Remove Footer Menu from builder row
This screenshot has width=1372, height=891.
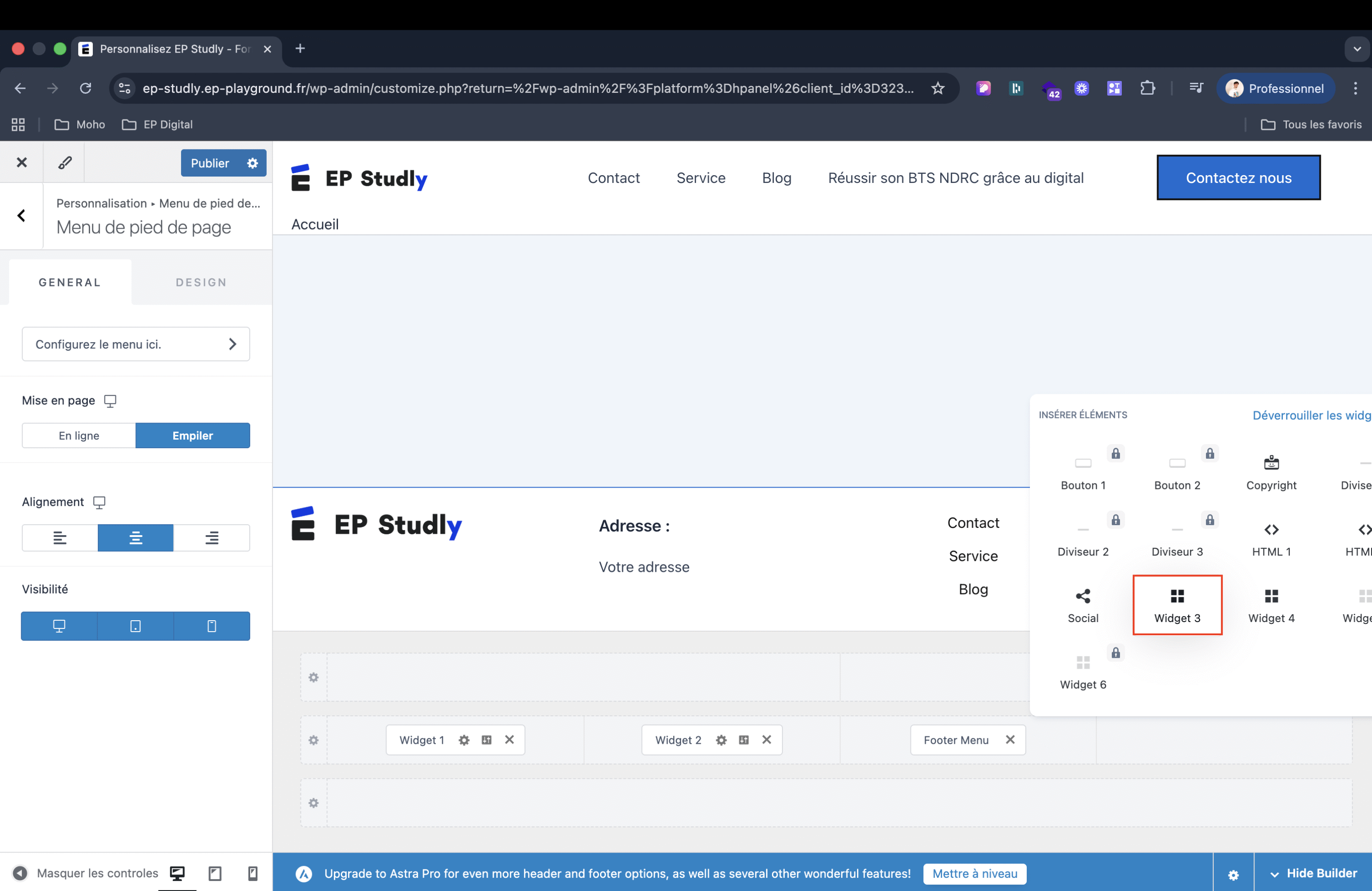click(x=1010, y=739)
